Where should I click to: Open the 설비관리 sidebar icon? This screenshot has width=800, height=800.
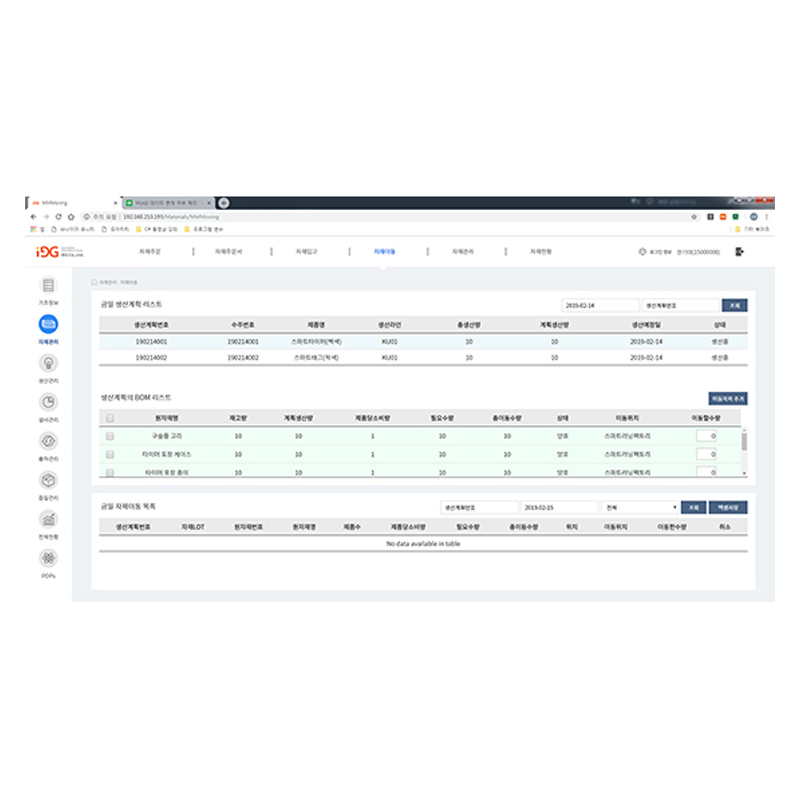49,402
